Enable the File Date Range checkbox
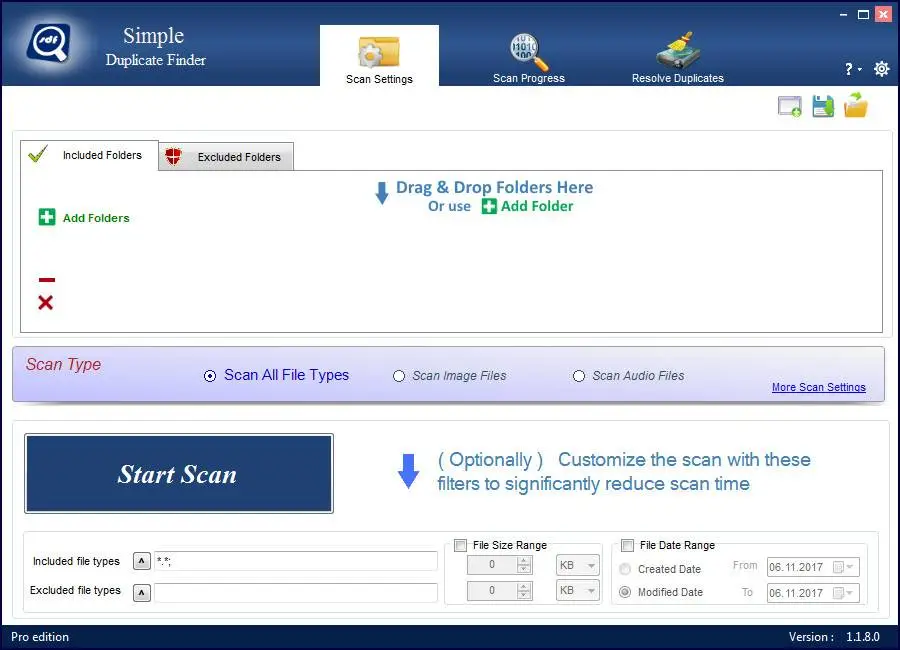 click(x=627, y=545)
